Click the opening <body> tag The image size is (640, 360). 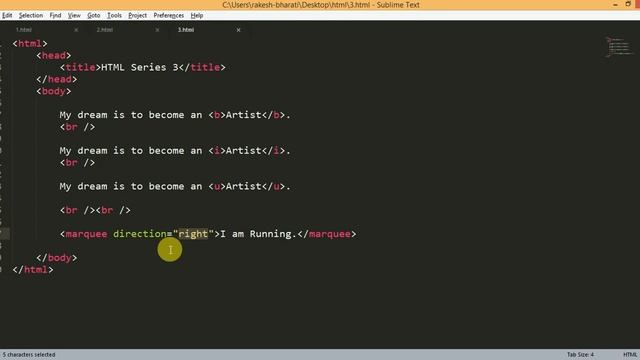click(x=53, y=91)
